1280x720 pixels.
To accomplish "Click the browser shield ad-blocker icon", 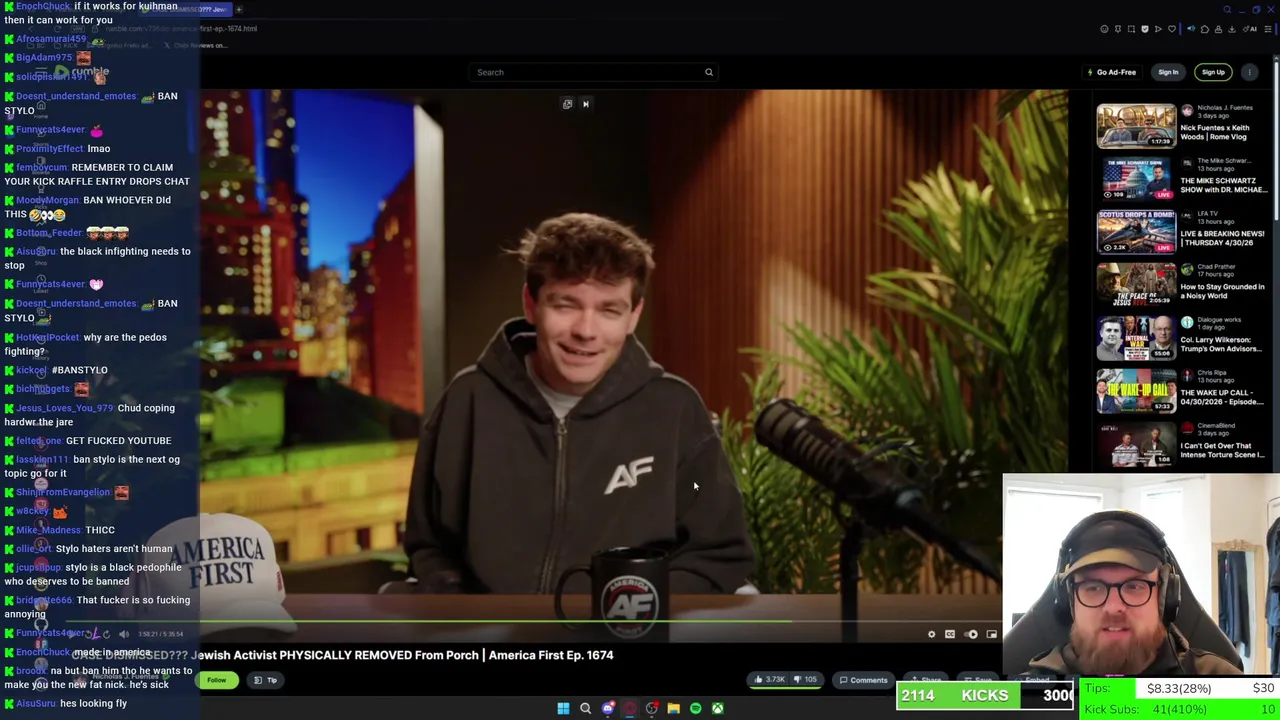I will pyautogui.click(x=1145, y=29).
